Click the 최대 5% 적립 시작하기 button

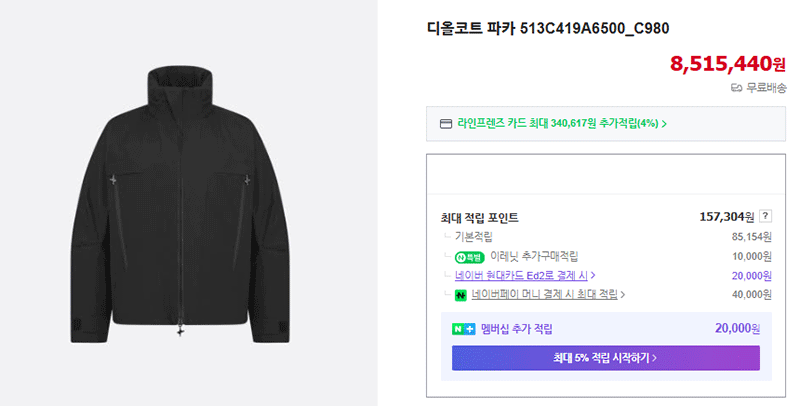point(606,358)
